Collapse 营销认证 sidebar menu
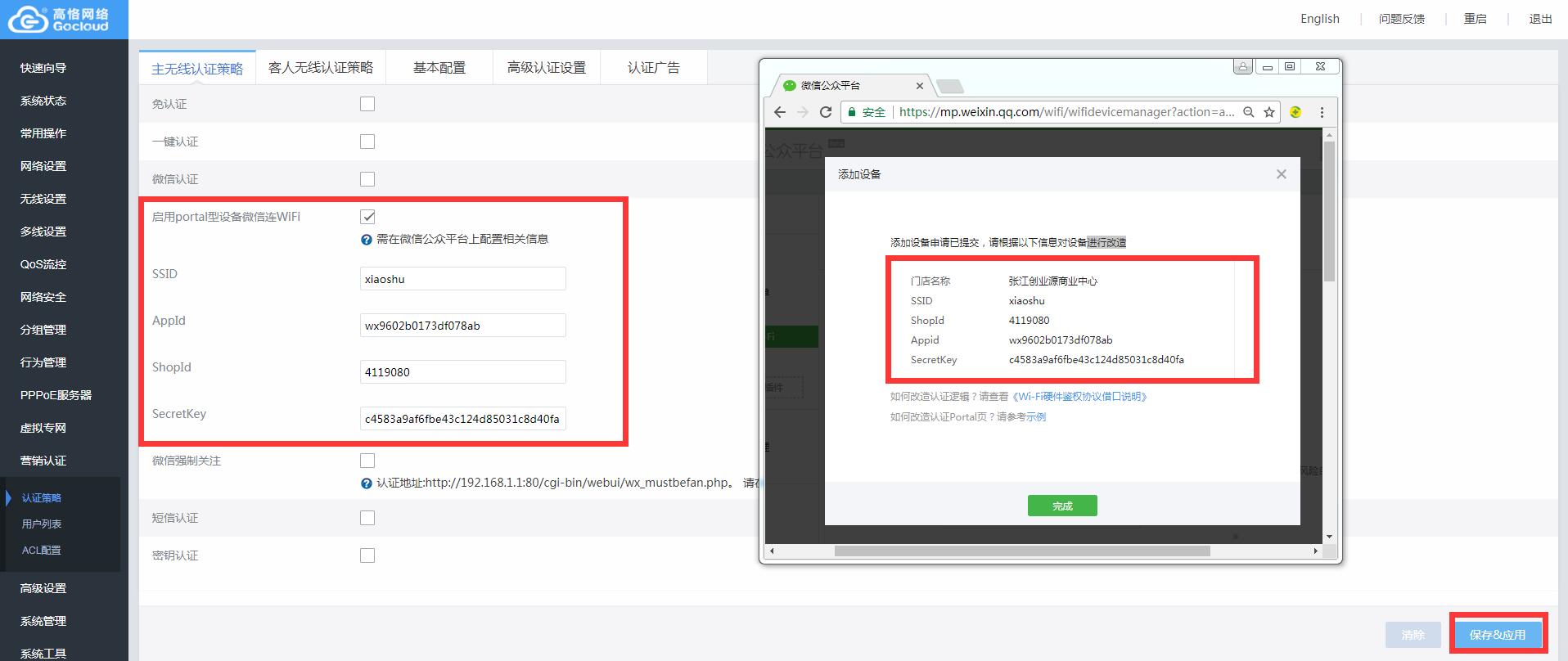1568x661 pixels. [x=43, y=461]
